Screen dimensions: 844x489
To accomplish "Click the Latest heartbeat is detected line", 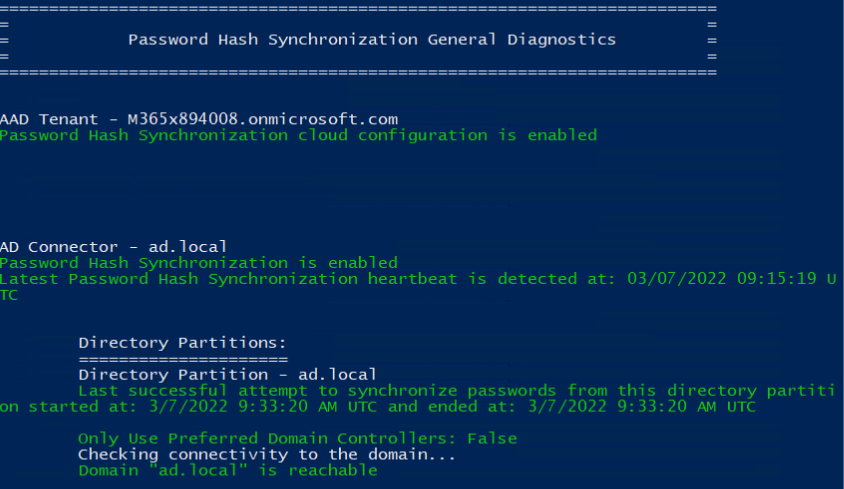I will click(x=300, y=279).
